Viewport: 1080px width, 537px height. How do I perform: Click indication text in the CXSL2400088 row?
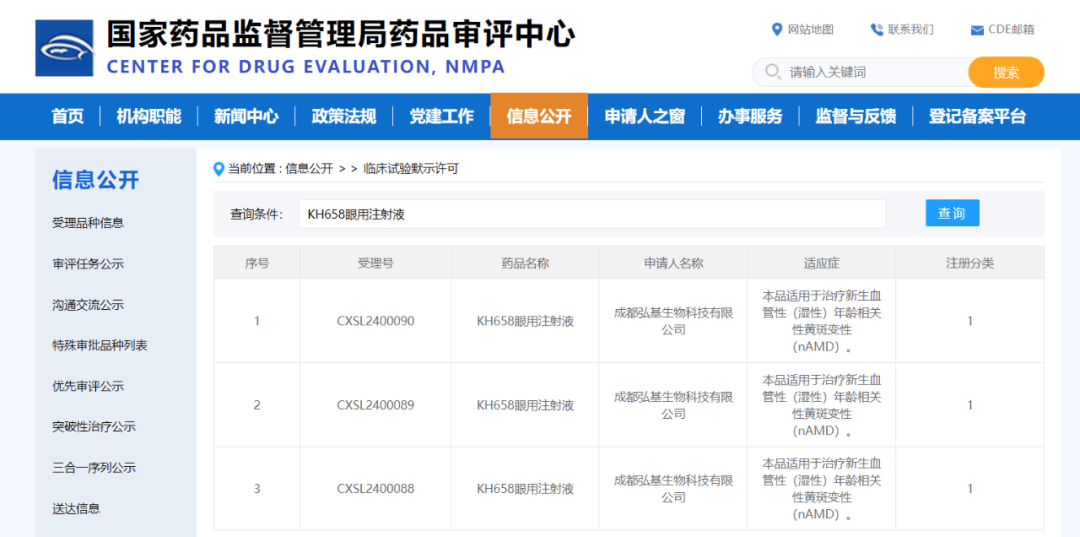(822, 489)
